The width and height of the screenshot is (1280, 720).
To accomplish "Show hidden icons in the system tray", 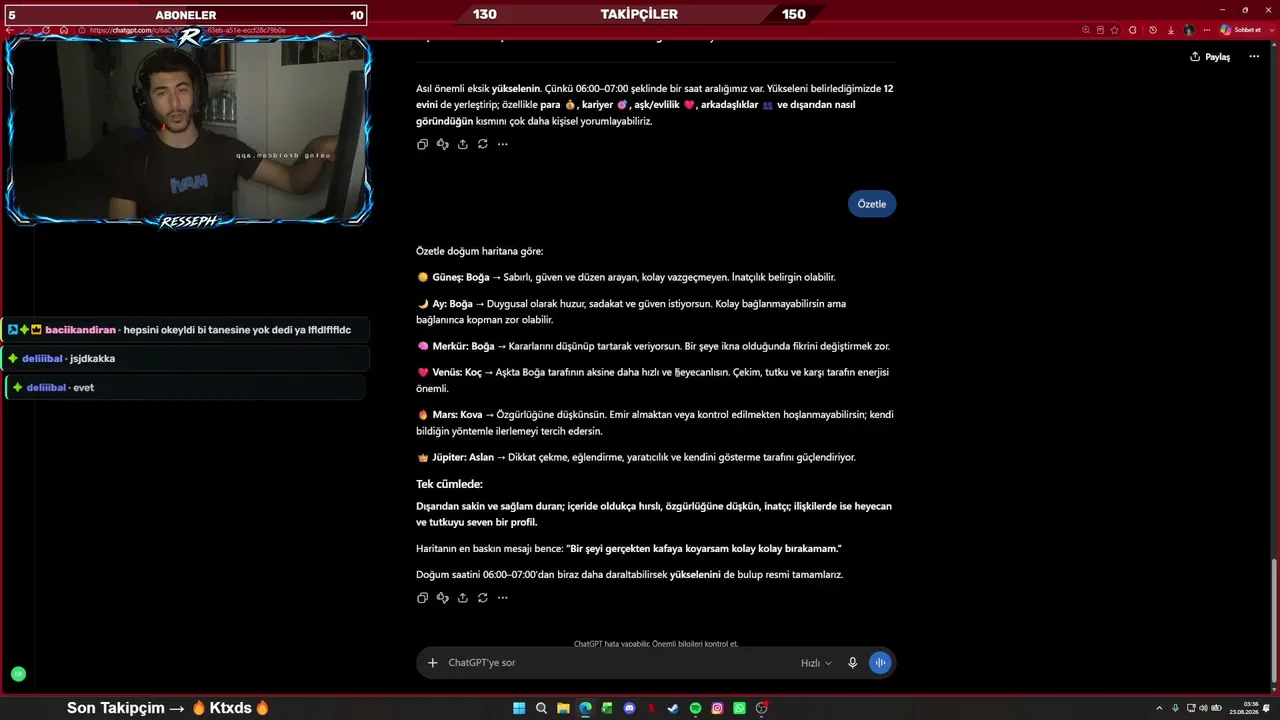I will (1160, 708).
